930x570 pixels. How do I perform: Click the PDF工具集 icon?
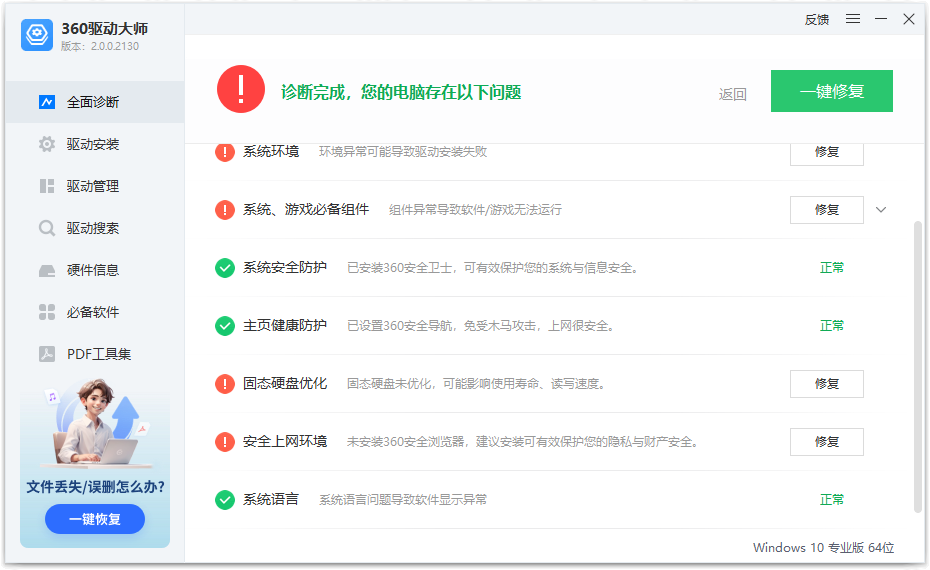(x=47, y=354)
